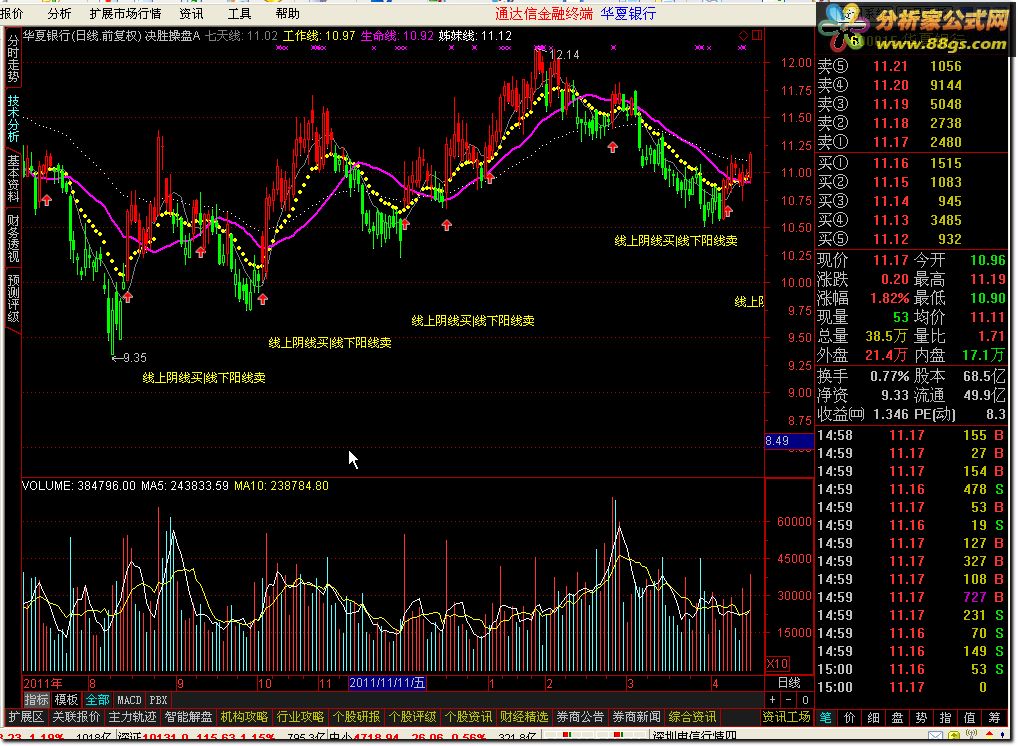Click the 决胜操盘A indicator name in chart header
Screen dimensions: 1018x746
173,36
